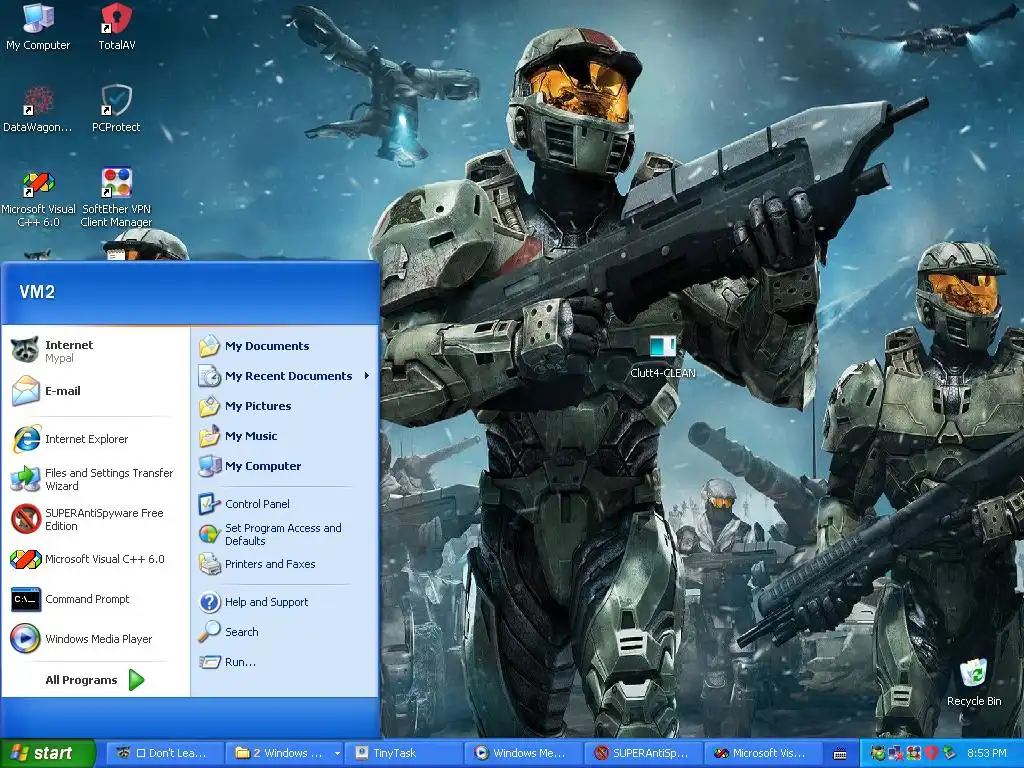The height and width of the screenshot is (768, 1024).
Task: Switch to Microsoft Visual C++ taskbar button
Action: pyautogui.click(x=763, y=753)
